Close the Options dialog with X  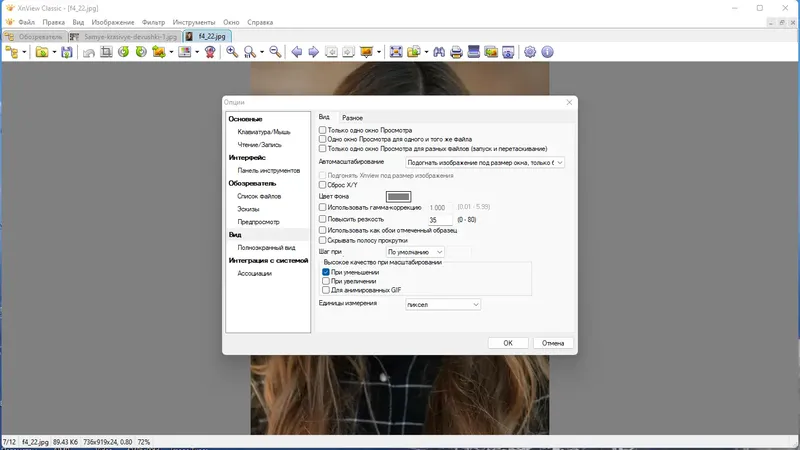coord(569,102)
